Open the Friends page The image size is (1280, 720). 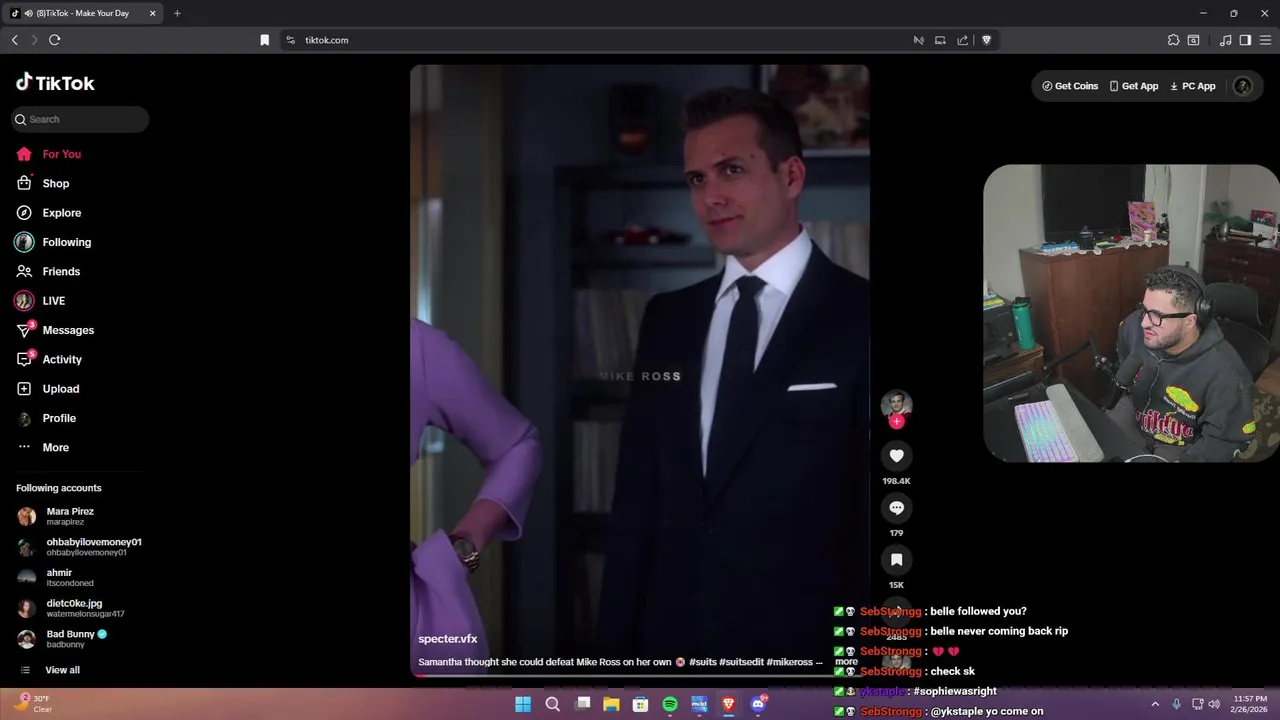tap(60, 271)
